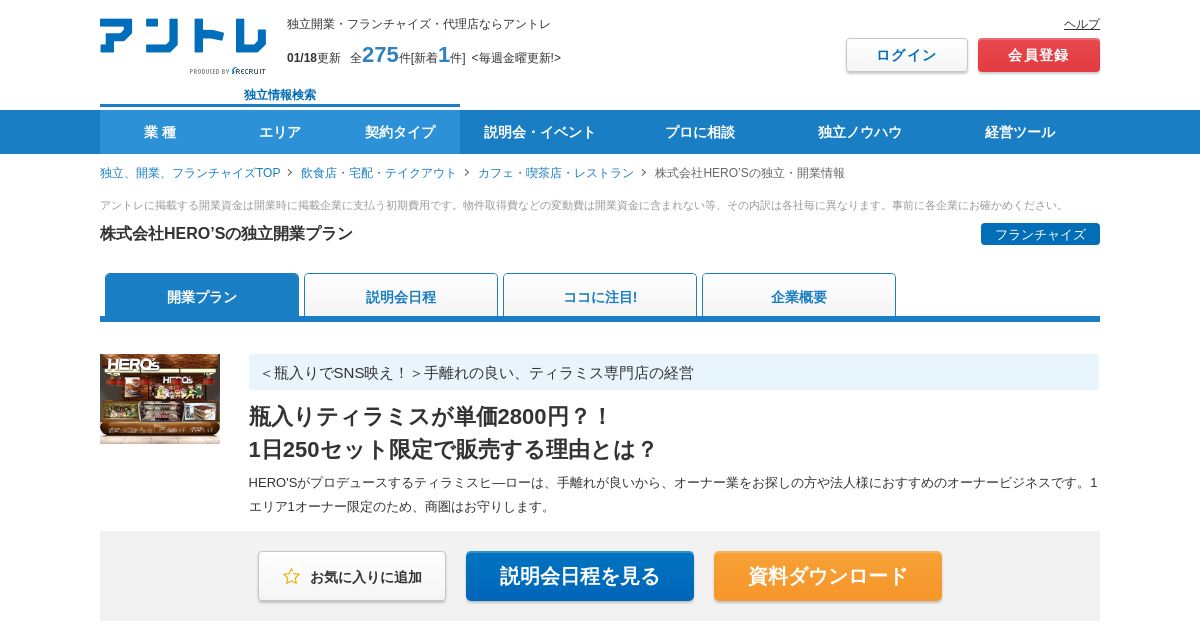Click the 説明会日程を見る button
Image resolution: width=1200 pixels, height=630 pixels.
coord(580,576)
